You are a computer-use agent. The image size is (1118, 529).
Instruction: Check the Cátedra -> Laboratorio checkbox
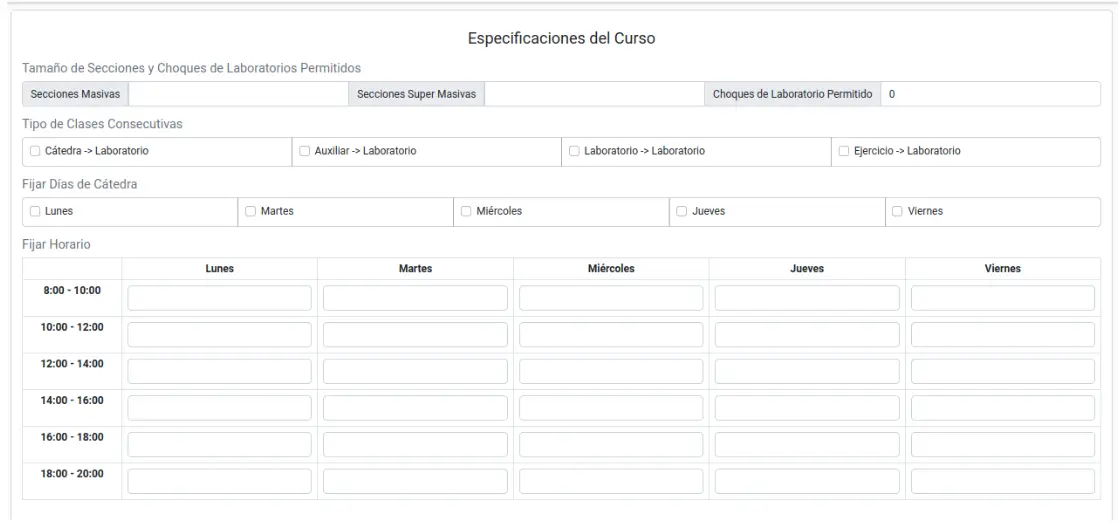pos(35,151)
